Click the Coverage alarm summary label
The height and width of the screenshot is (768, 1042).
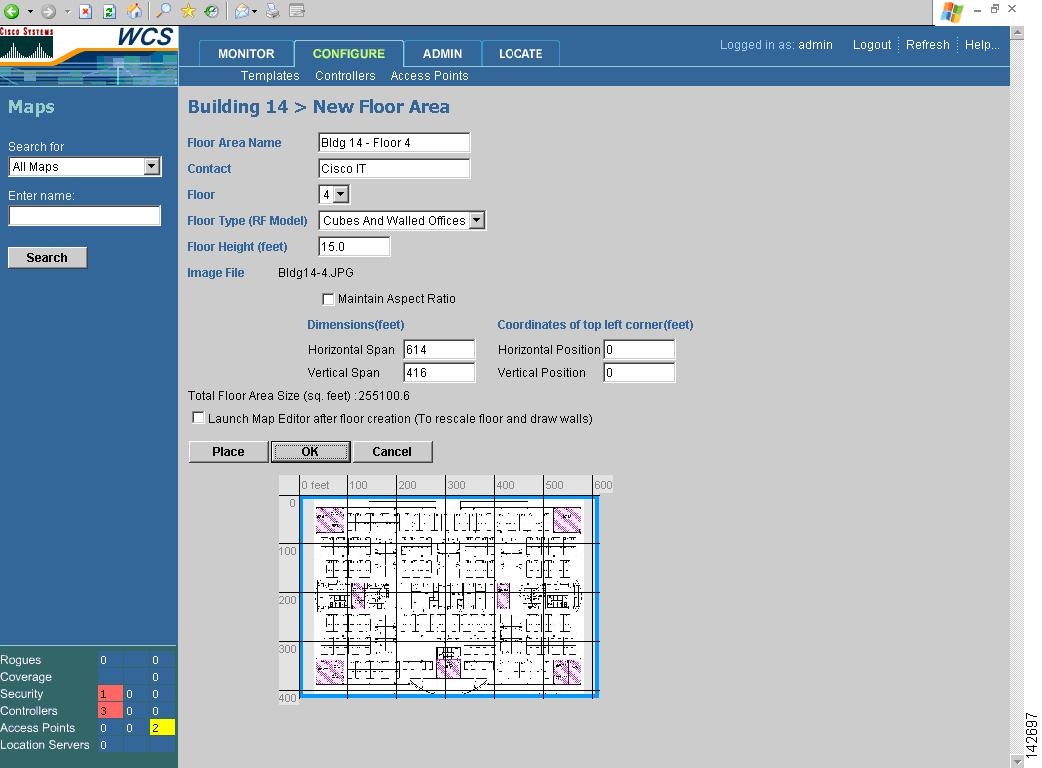[x=26, y=677]
